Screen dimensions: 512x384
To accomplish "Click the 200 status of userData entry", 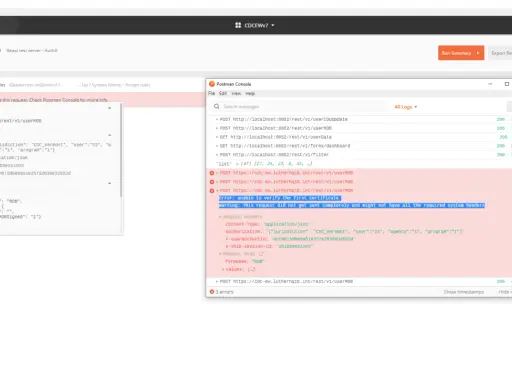I will [503, 137].
